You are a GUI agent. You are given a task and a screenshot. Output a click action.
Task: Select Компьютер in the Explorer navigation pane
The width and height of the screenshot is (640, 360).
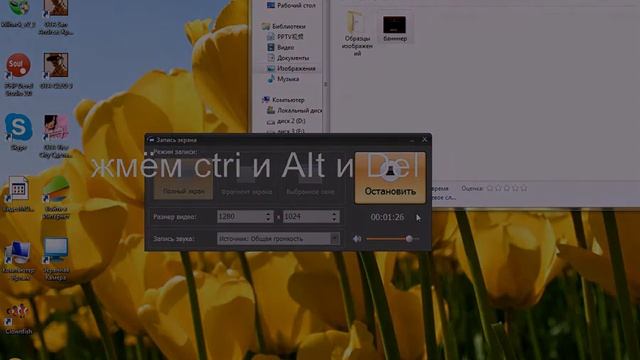(x=284, y=100)
